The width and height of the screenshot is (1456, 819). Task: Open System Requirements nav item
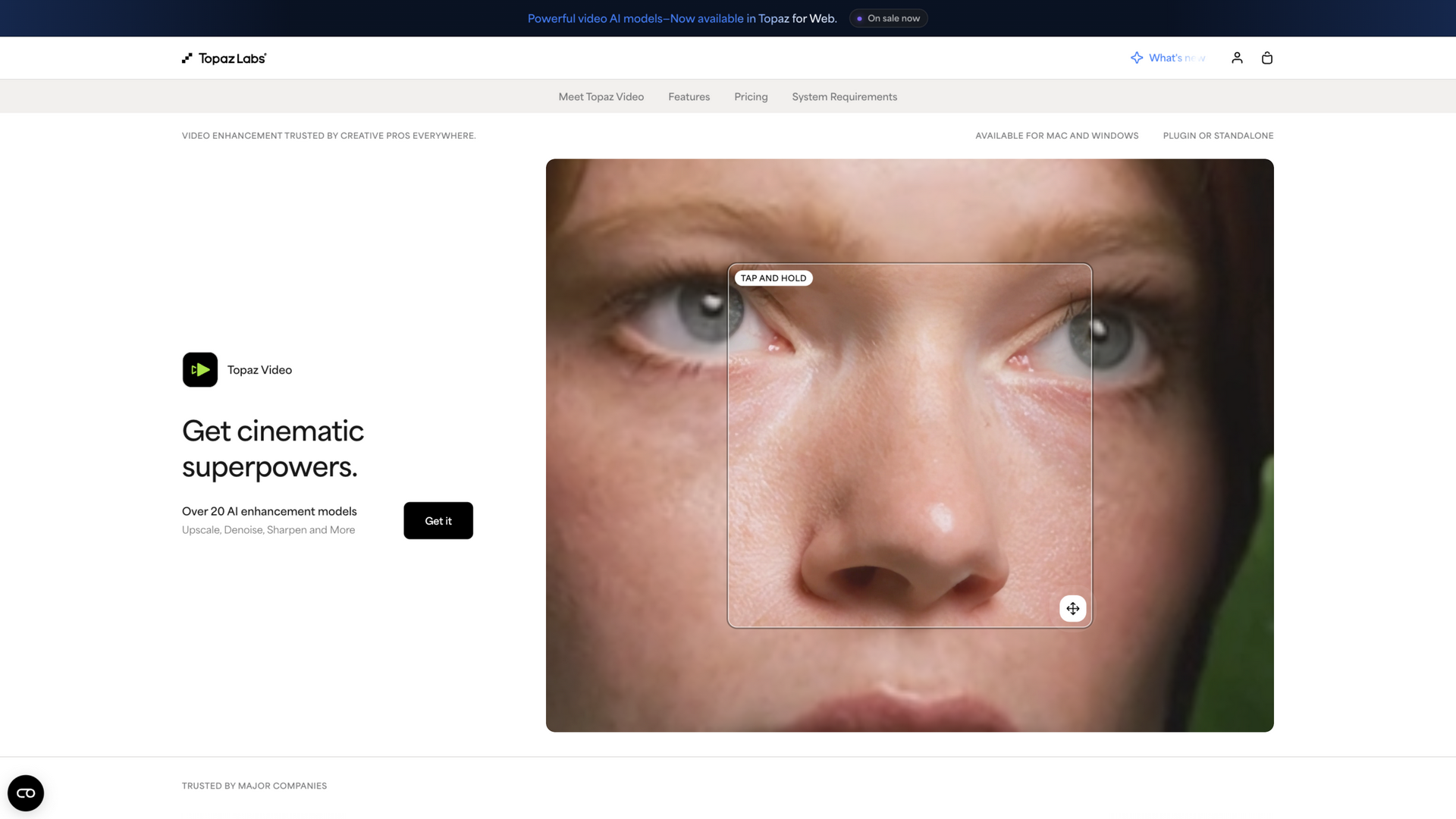[x=844, y=97]
